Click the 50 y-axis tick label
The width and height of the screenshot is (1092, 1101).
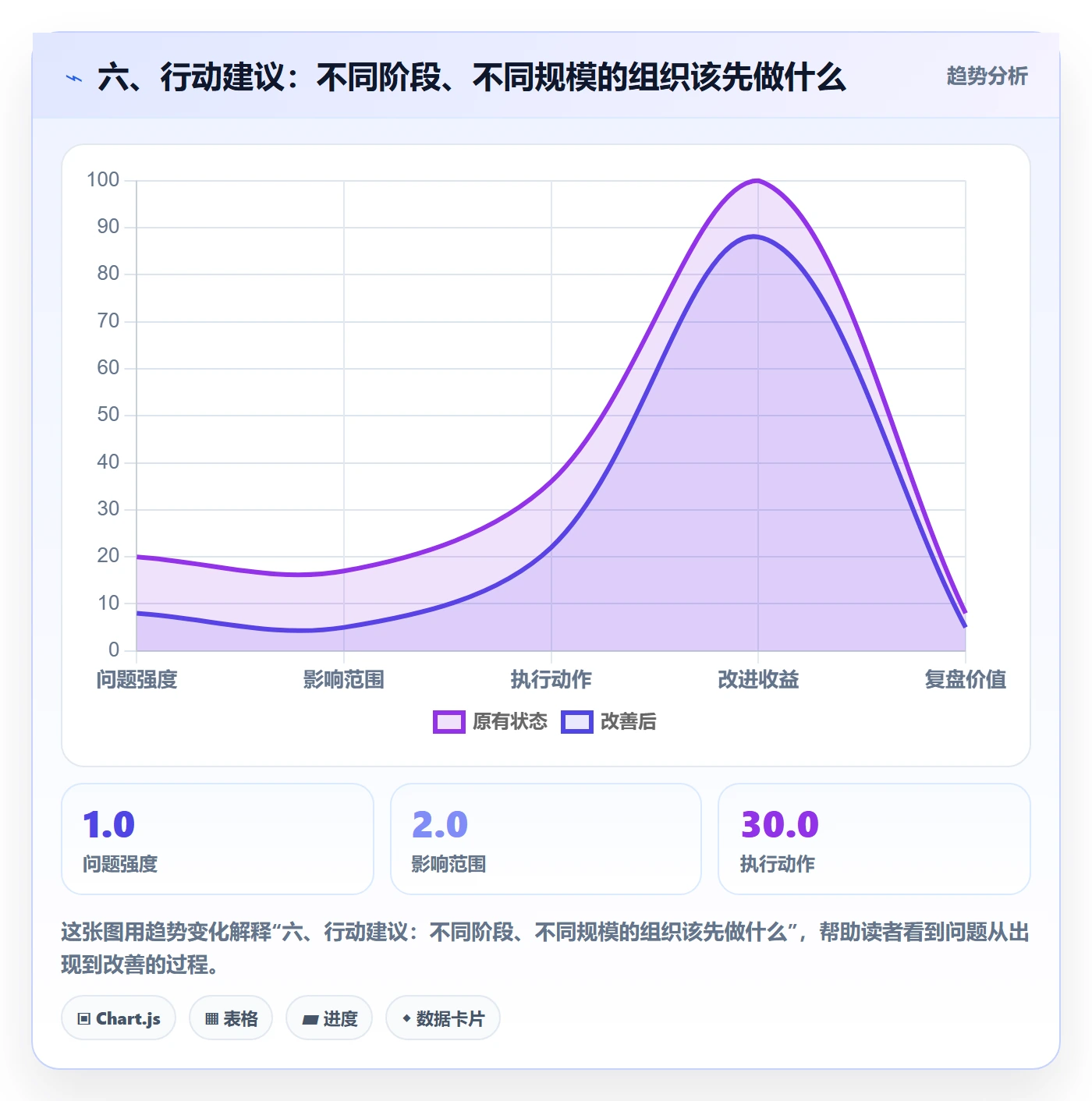tap(108, 415)
